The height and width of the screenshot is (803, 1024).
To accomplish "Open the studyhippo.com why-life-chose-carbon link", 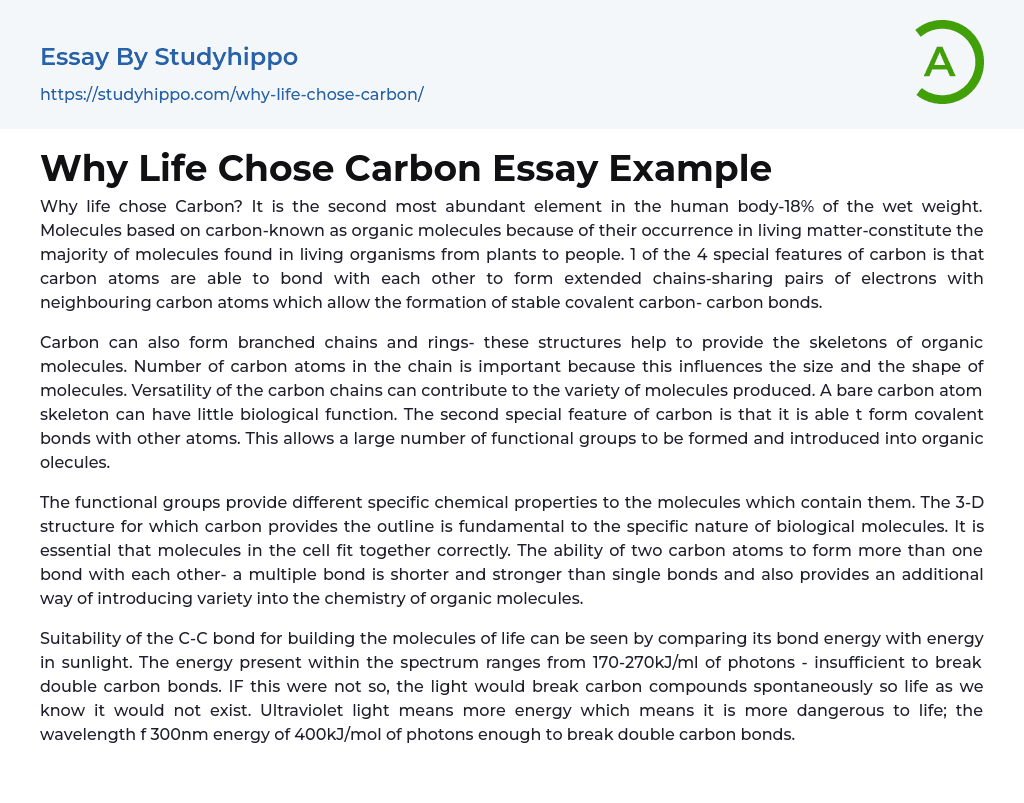I will [231, 94].
